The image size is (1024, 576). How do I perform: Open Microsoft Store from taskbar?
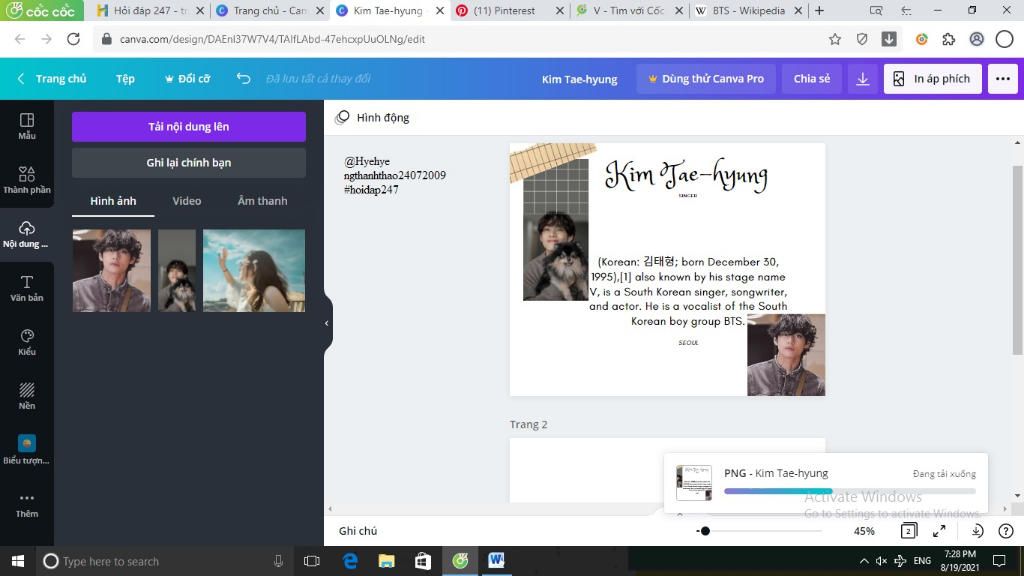point(423,561)
